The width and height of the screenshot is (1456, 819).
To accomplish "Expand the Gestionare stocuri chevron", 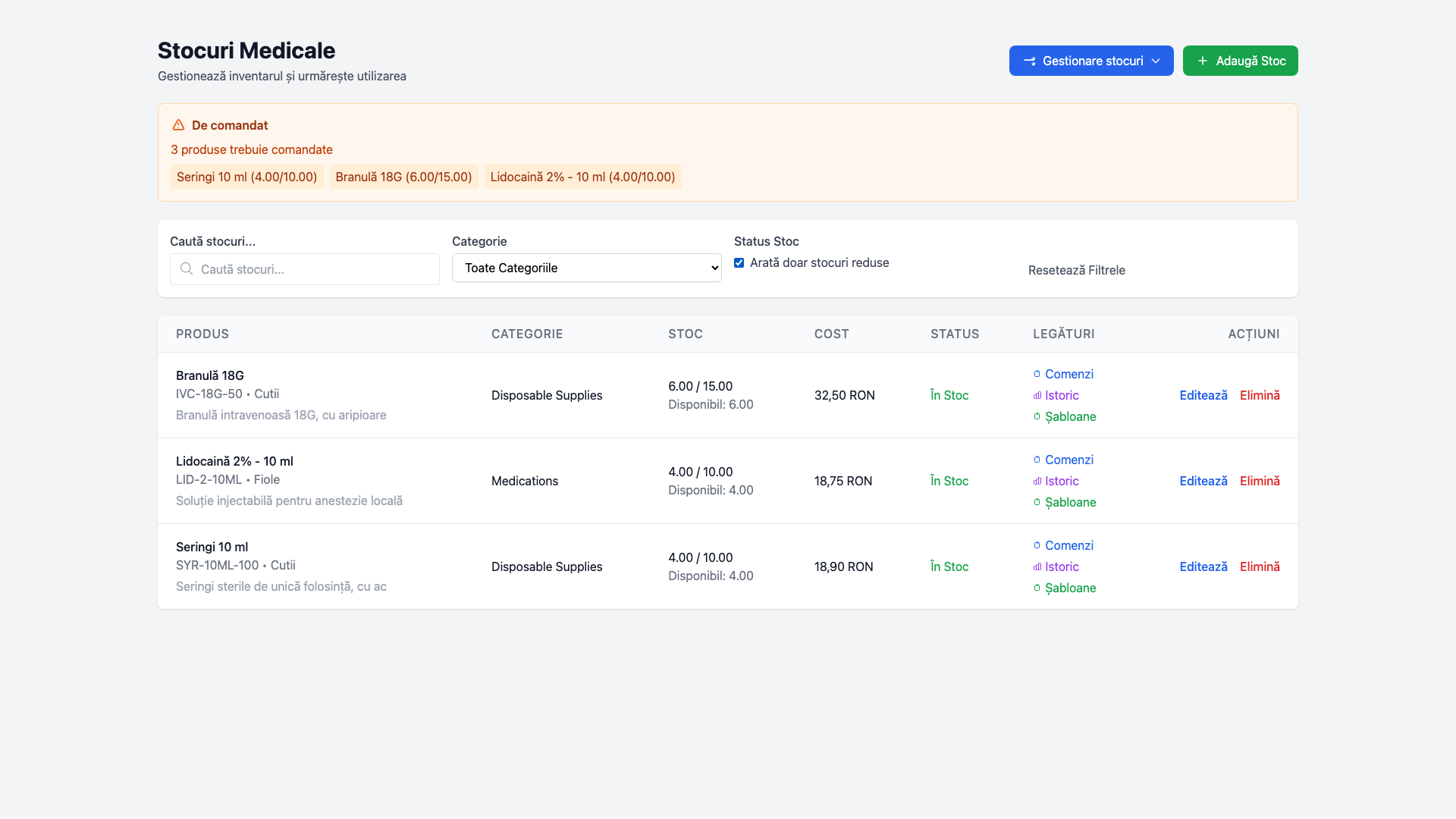I will (1156, 61).
